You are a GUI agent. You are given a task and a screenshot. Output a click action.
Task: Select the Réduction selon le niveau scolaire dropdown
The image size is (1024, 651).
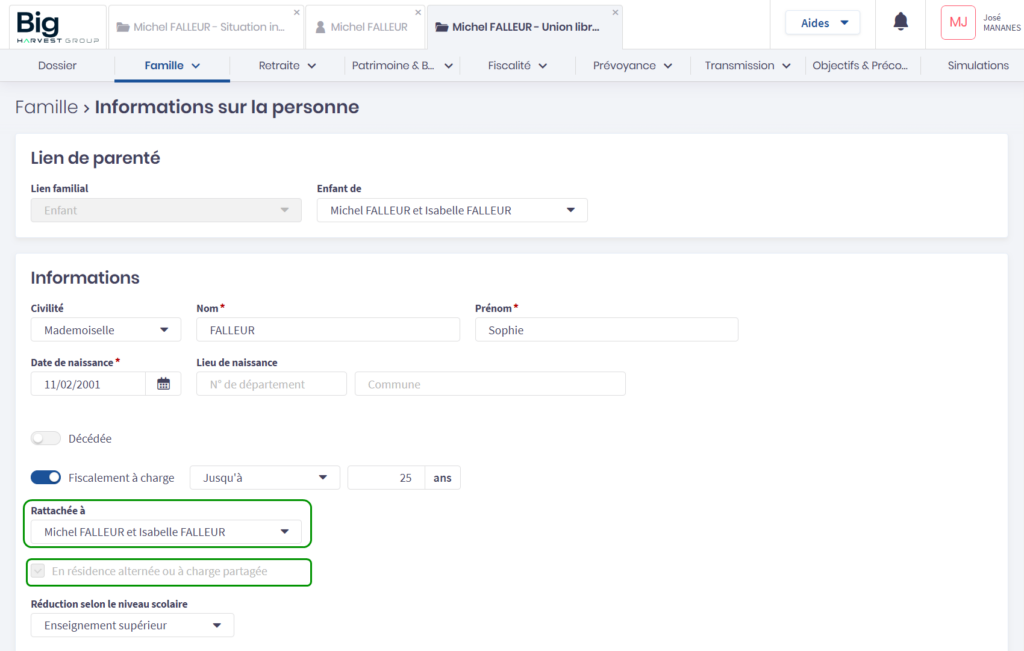click(132, 625)
